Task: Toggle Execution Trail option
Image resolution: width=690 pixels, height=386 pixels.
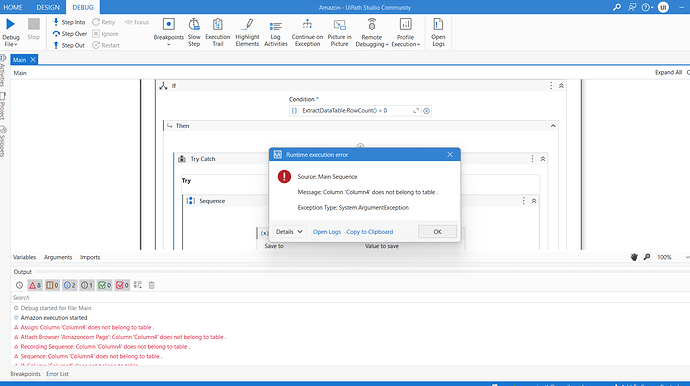Action: click(218, 32)
